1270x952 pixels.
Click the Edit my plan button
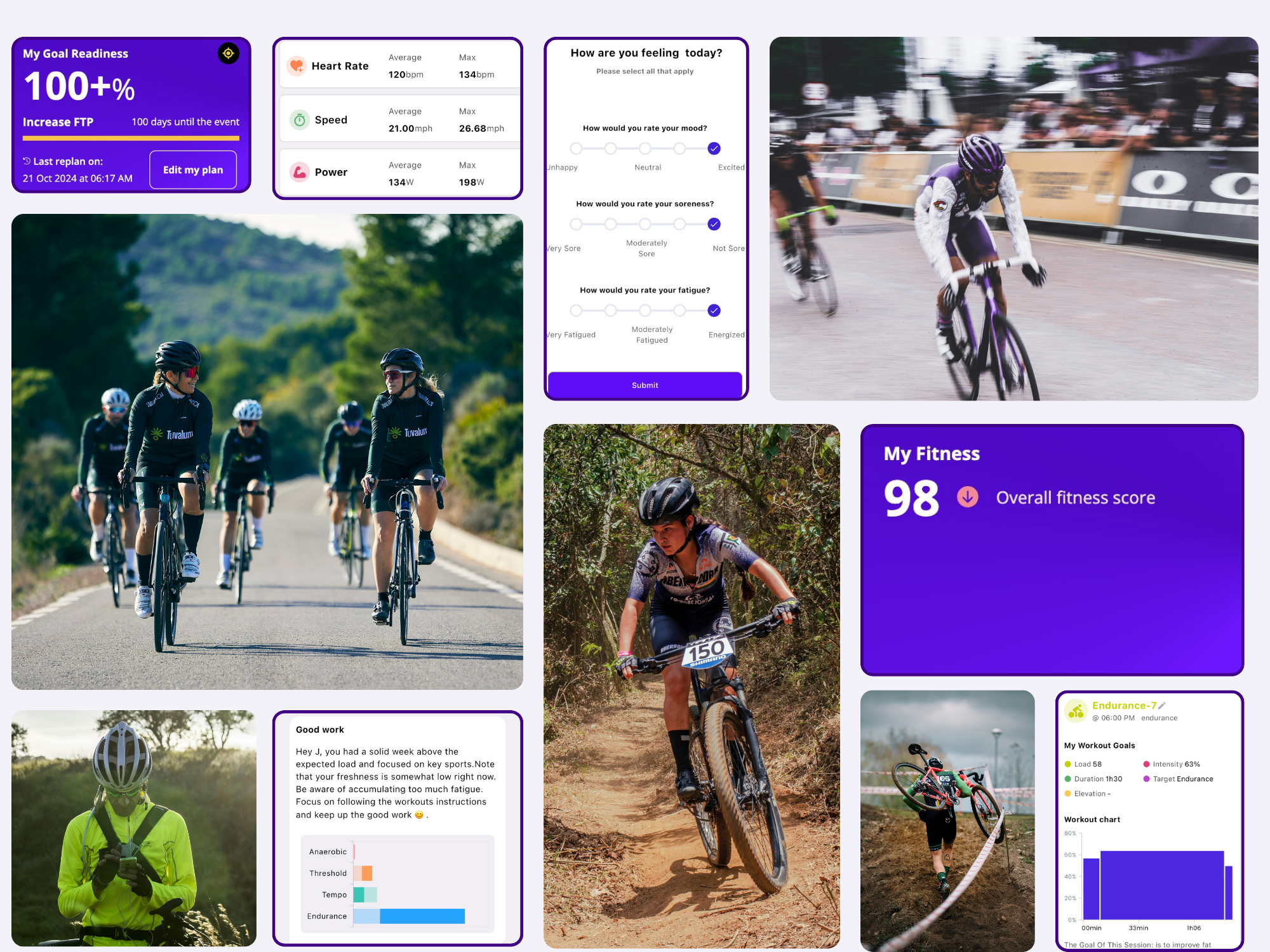coord(193,169)
